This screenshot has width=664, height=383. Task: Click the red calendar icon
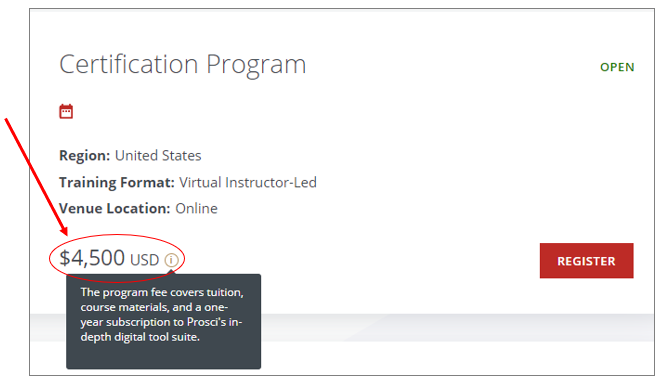pyautogui.click(x=66, y=111)
